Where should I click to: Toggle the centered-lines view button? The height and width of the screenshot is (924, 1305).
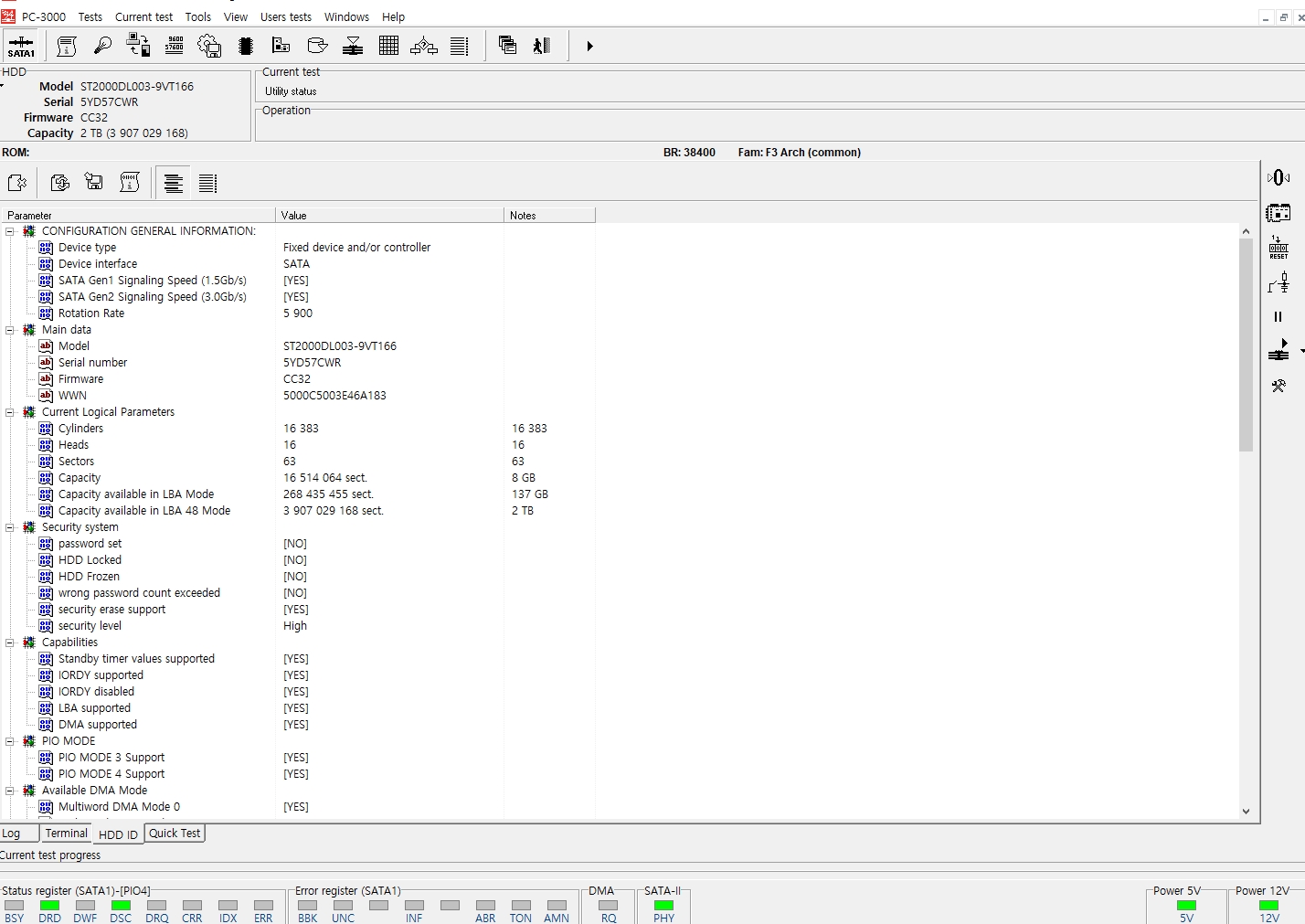pos(173,184)
